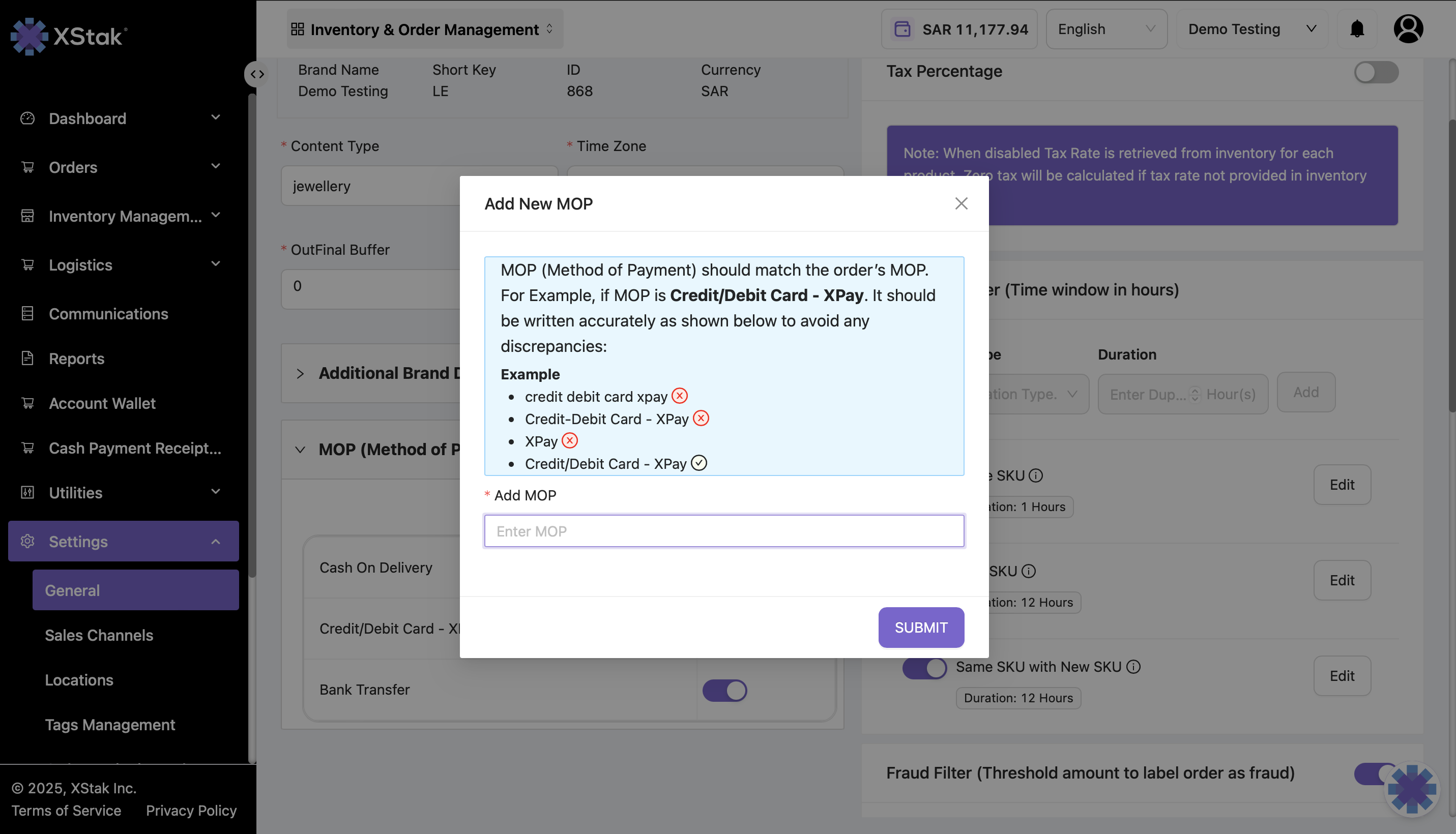Click the info icon beside Same SKU with New SKU

tap(1133, 667)
